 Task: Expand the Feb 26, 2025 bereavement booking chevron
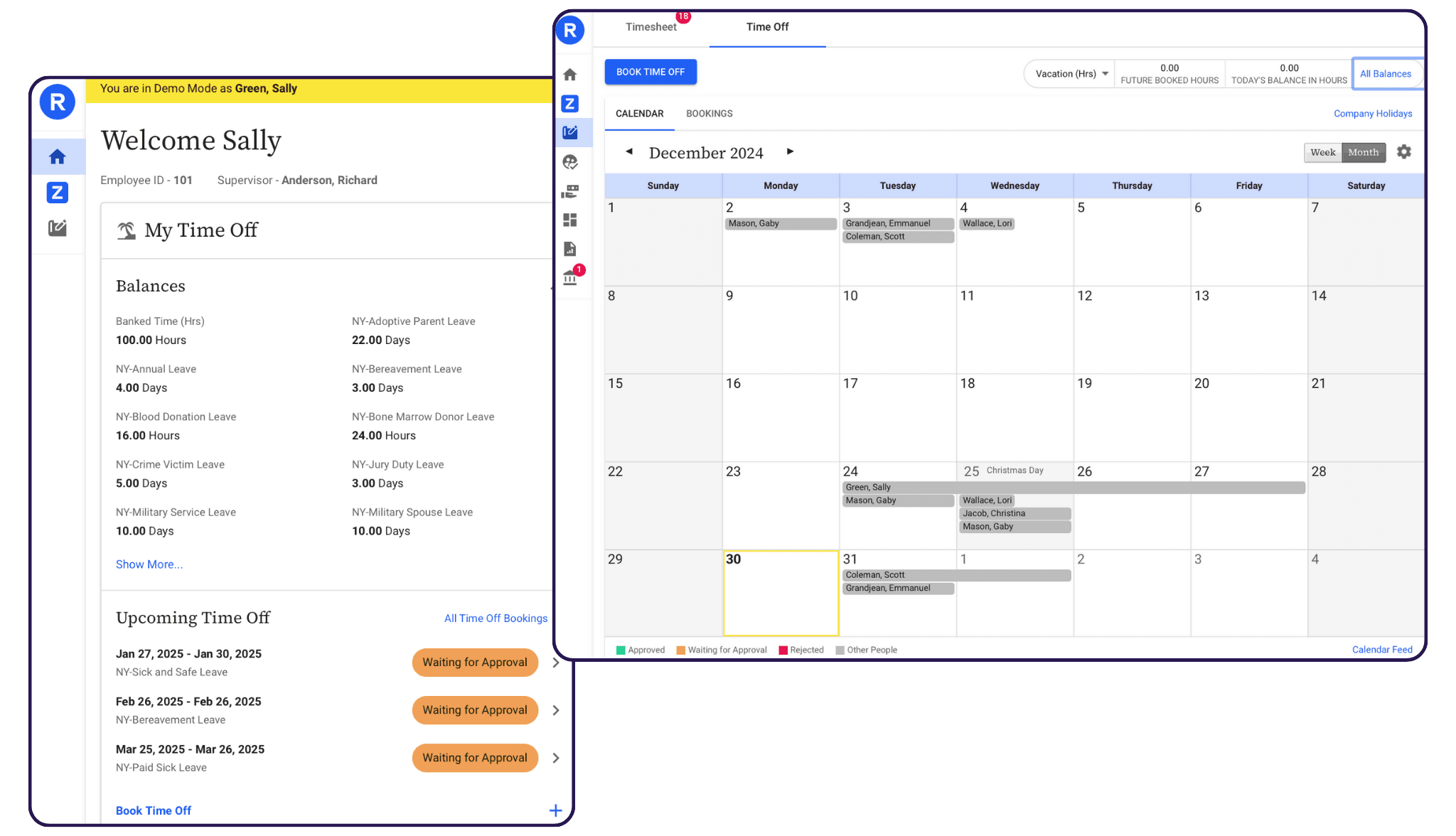[556, 710]
